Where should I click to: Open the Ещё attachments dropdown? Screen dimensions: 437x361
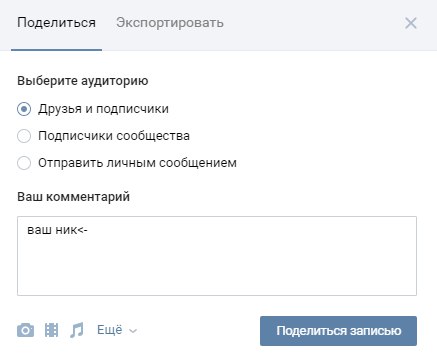(x=117, y=330)
